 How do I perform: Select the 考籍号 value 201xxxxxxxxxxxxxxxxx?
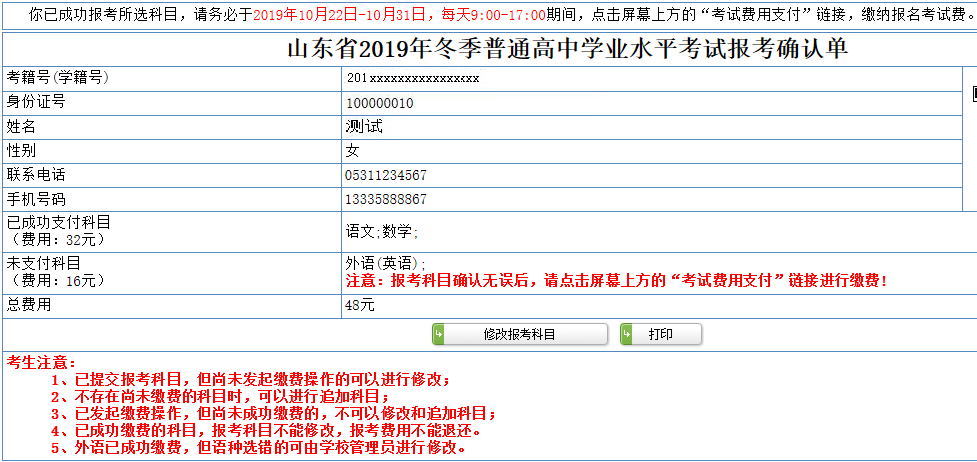pyautogui.click(x=413, y=78)
